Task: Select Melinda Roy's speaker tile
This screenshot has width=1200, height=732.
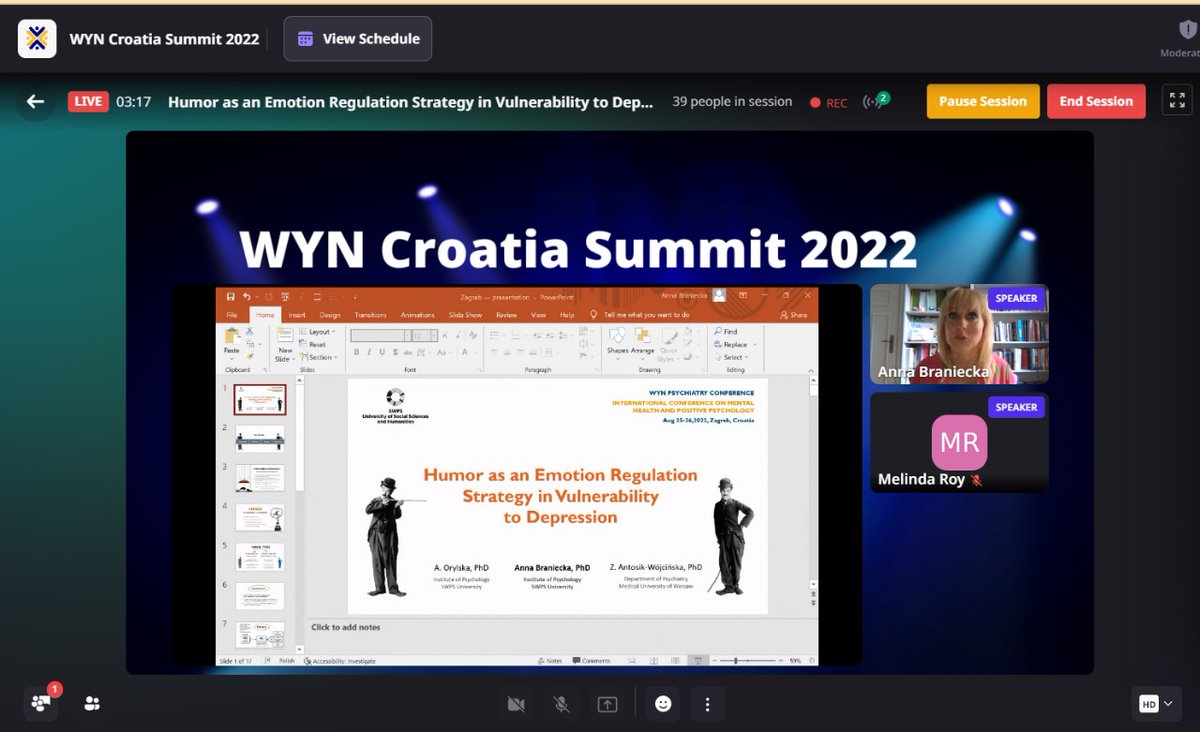Action: click(x=959, y=442)
